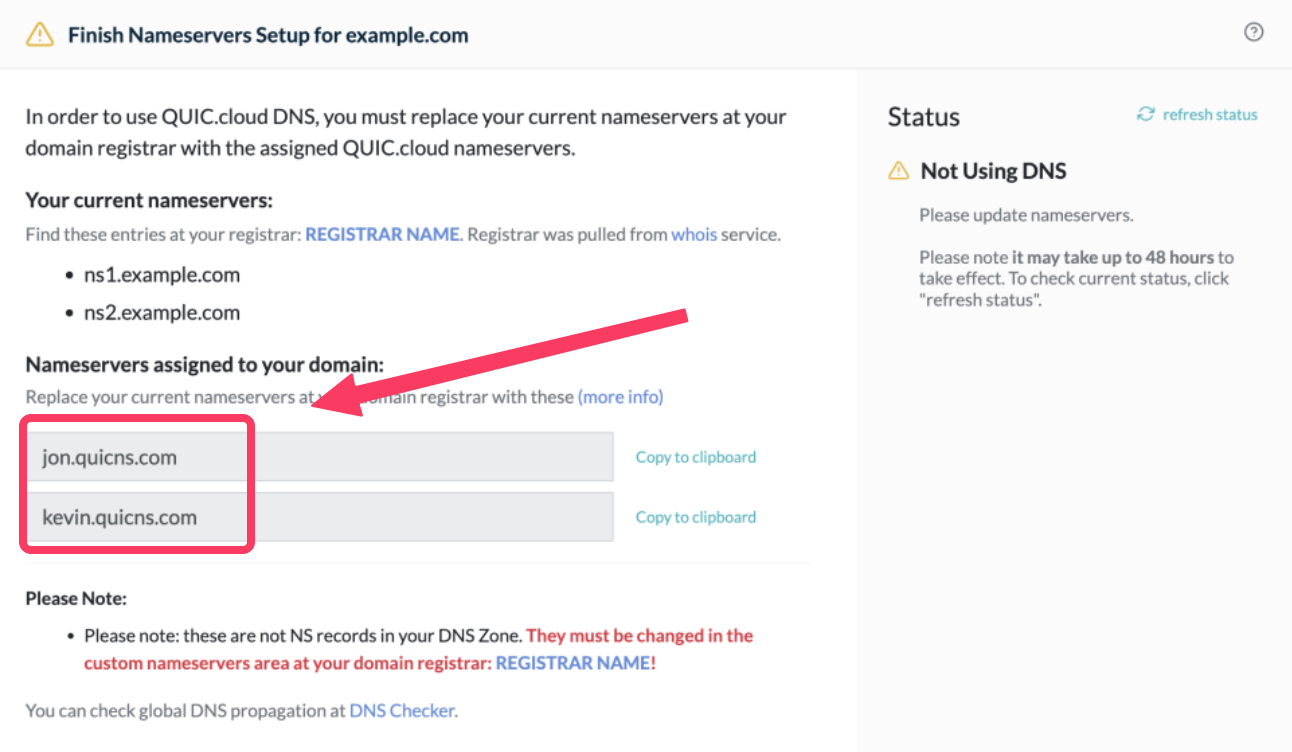Image resolution: width=1292 pixels, height=752 pixels.
Task: Copy kevin.quicns.com to clipboard
Action: click(696, 517)
